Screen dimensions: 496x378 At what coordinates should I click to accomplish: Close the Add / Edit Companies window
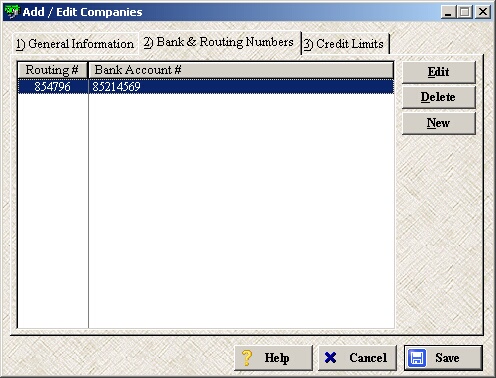(x=483, y=12)
